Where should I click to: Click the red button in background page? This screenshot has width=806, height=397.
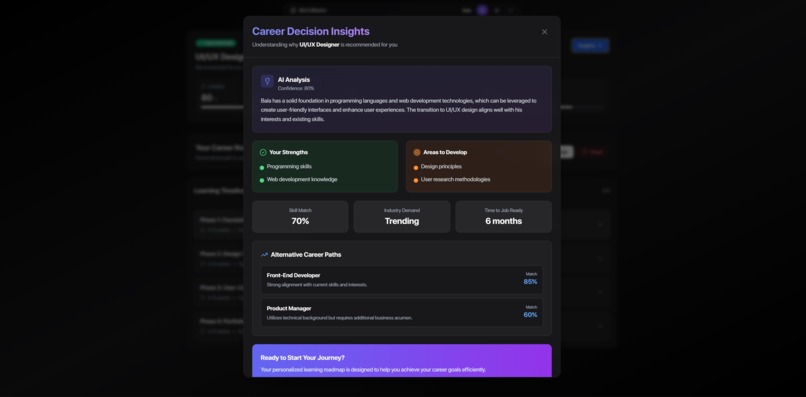[x=593, y=152]
